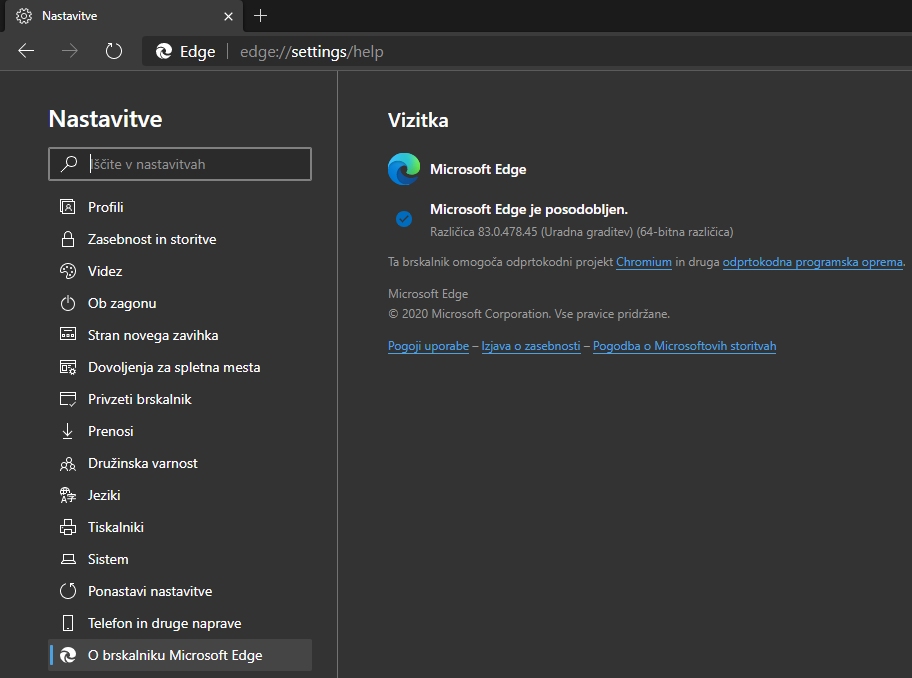Reload the page with the refresh icon

pos(114,51)
